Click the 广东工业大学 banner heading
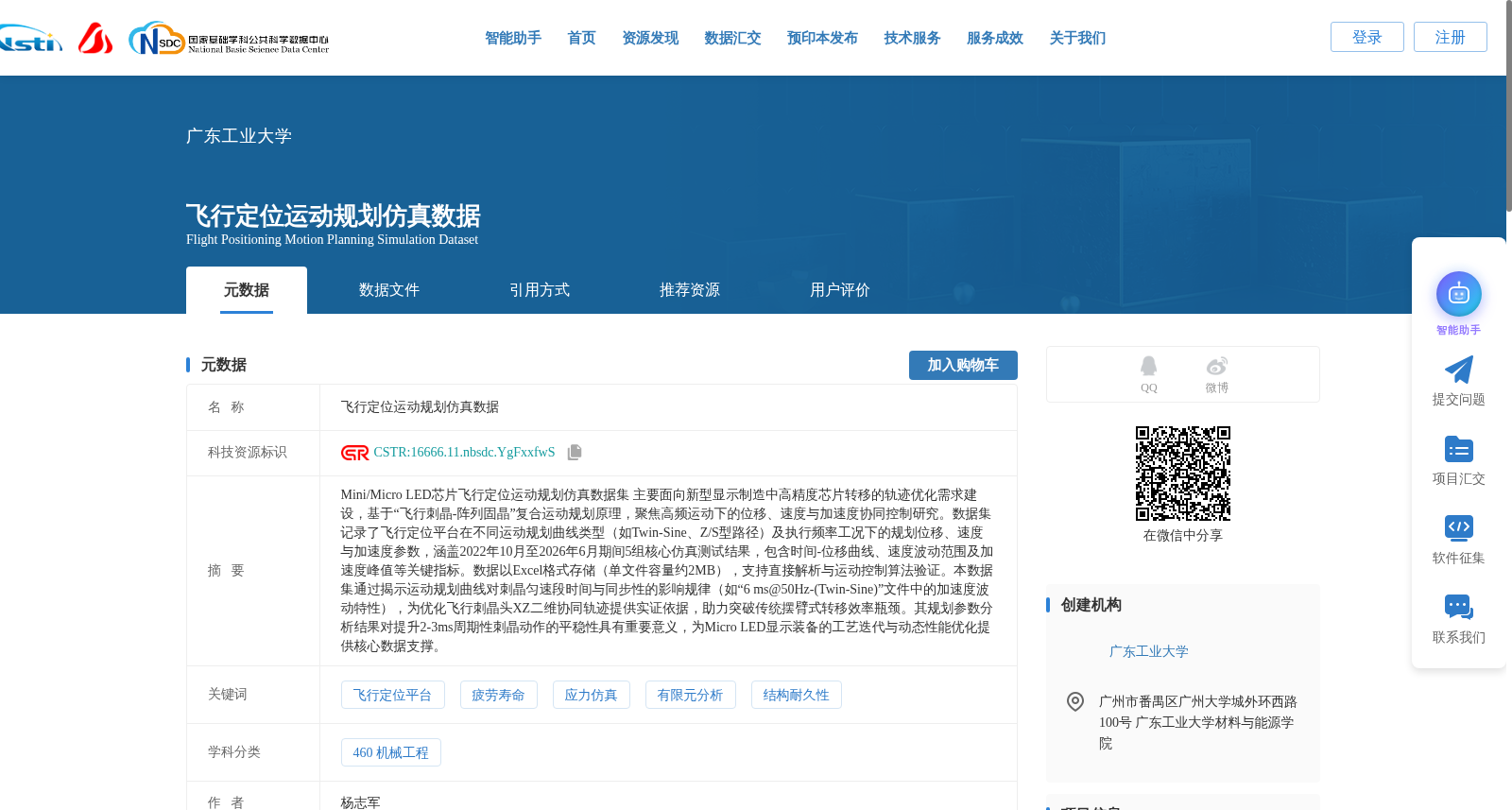The image size is (1512, 810). 239,136
